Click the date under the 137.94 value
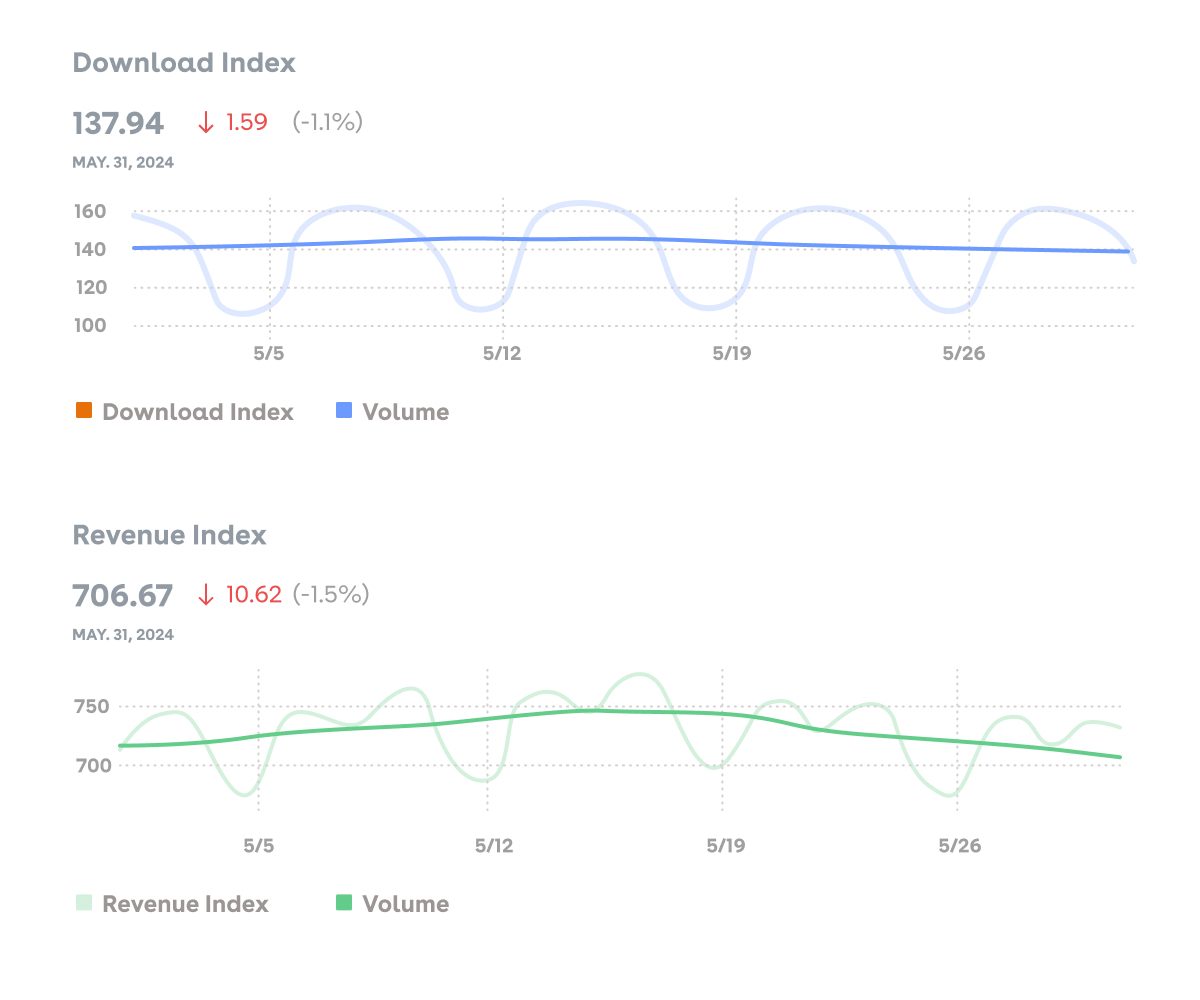 123,162
